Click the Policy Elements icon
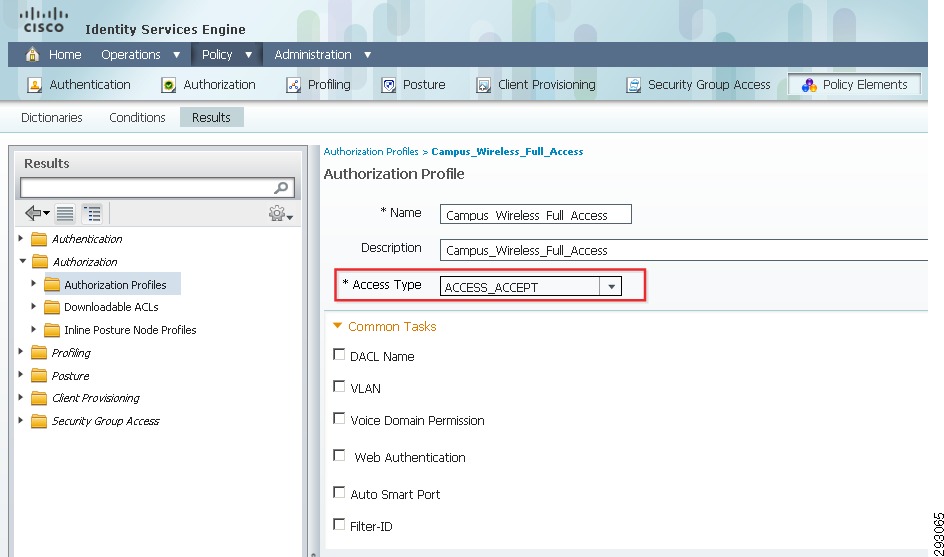 point(809,86)
